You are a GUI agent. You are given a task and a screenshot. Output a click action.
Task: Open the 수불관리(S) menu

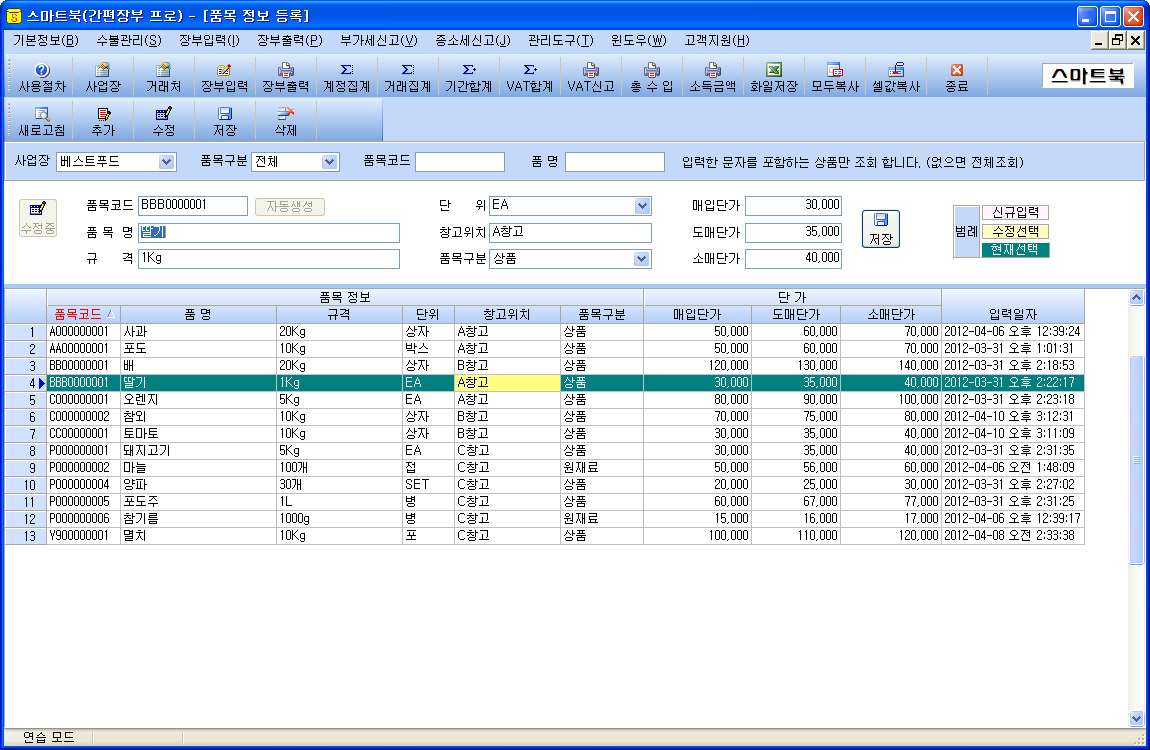[x=128, y=40]
